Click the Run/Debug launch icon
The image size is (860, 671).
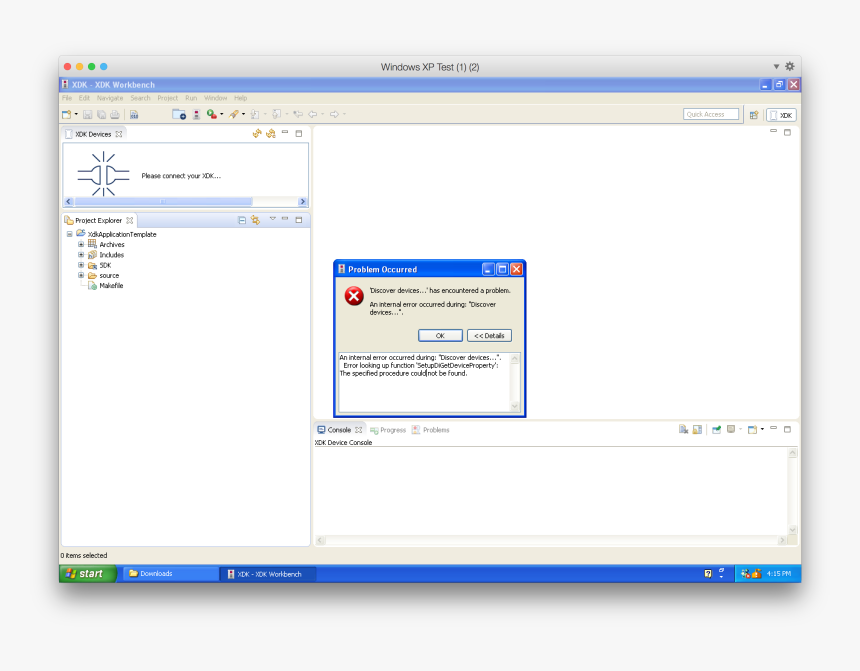(212, 114)
